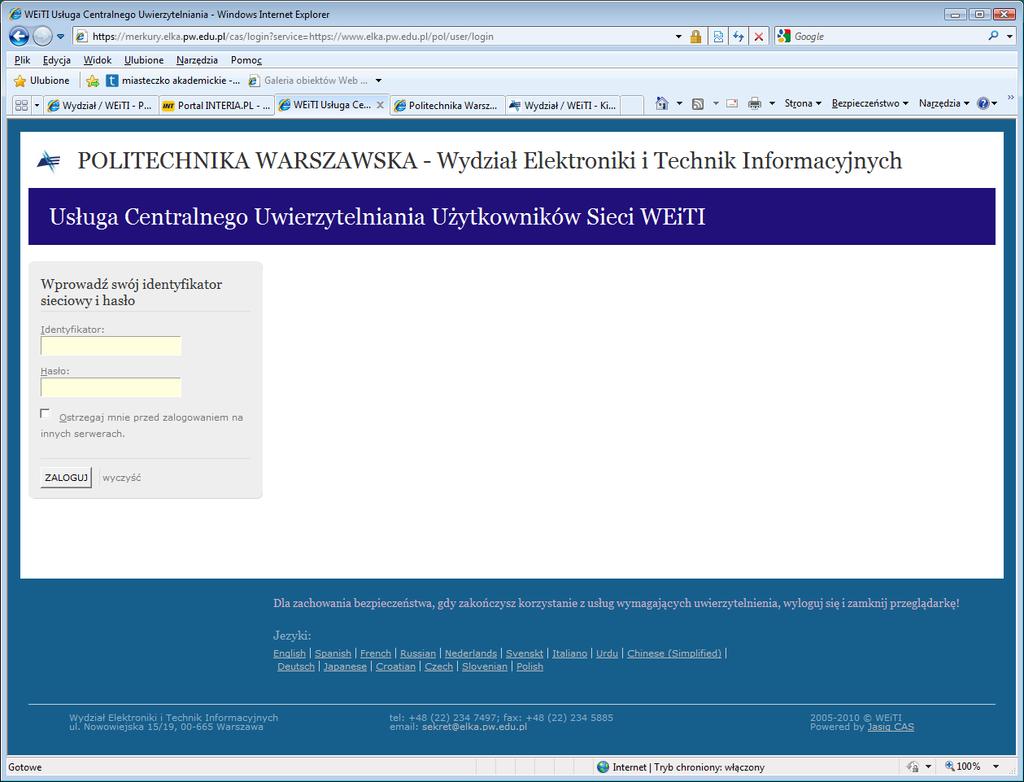This screenshot has height=782, width=1024.
Task: Click the browser Back arrow button
Action: point(19,37)
